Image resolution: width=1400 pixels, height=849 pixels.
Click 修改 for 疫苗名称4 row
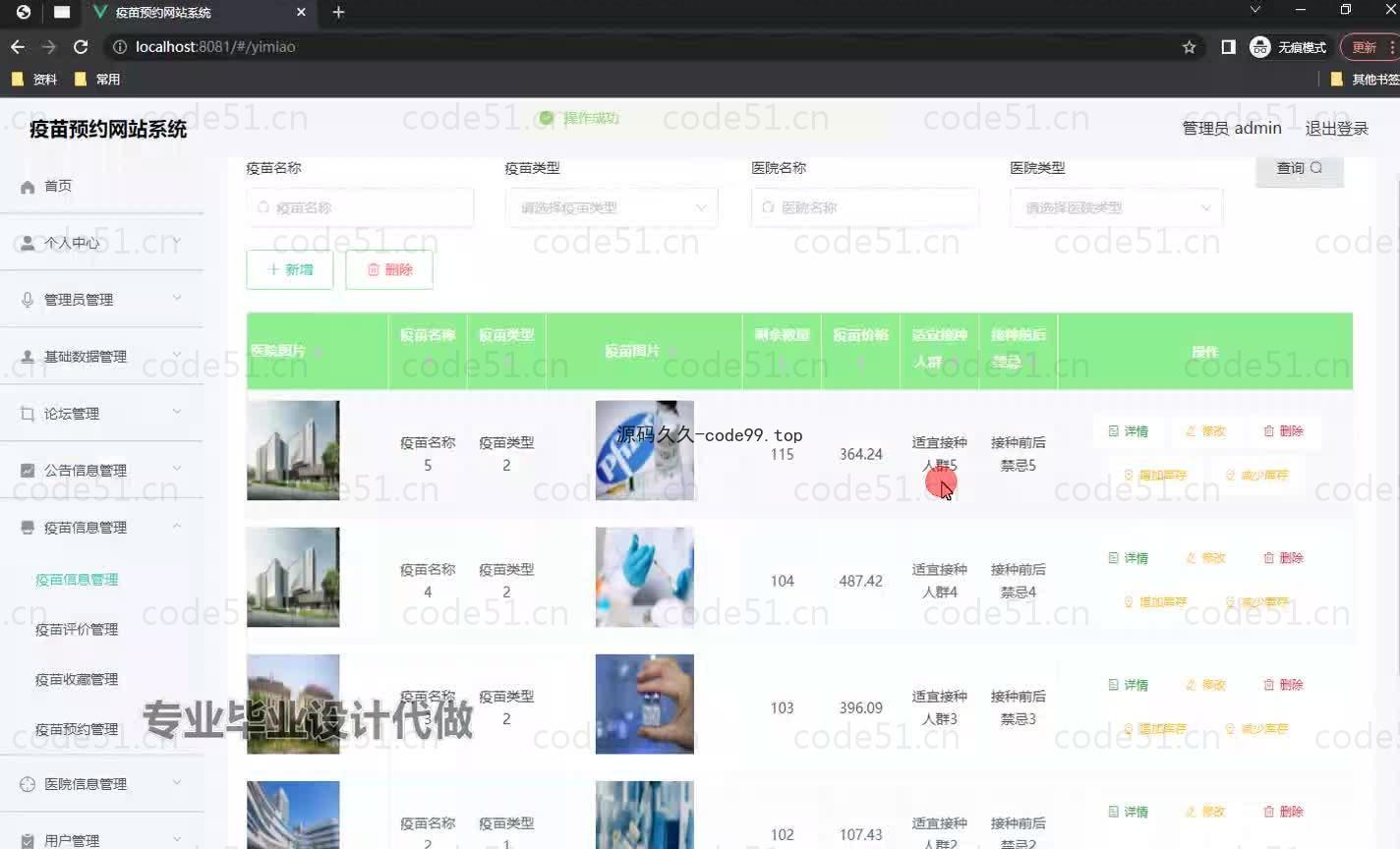point(1206,558)
